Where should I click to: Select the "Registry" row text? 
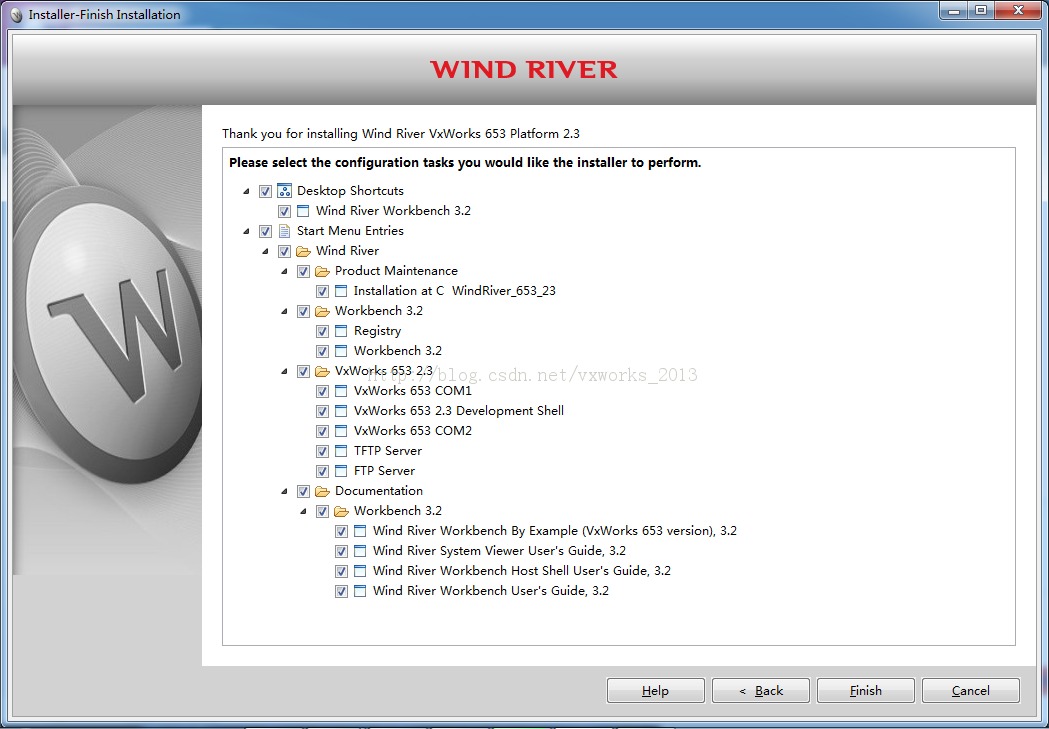[x=377, y=331]
